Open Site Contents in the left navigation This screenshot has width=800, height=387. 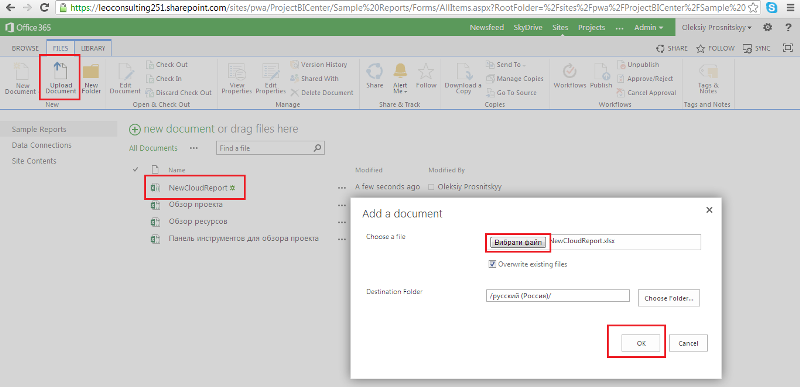34,161
